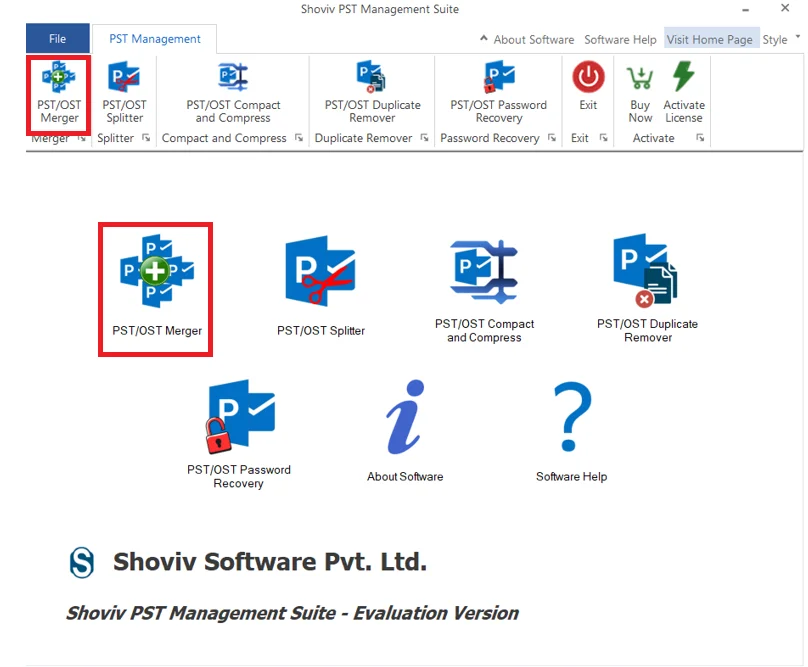Minimize the Shoviv window

[745, 10]
